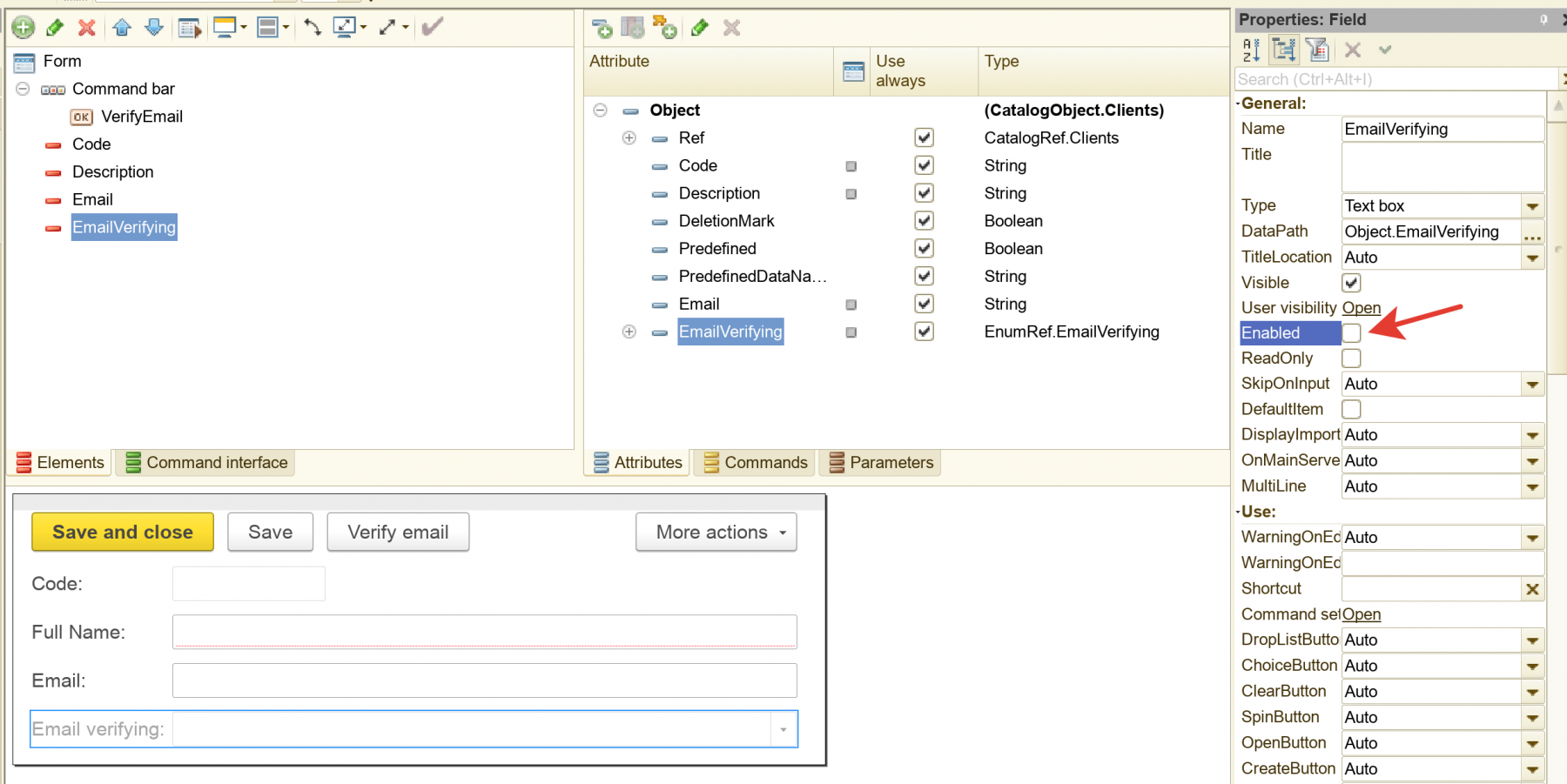Click the grey X cancel icon in Properties toolbar
Viewport: 1567px width, 784px height.
(x=1352, y=50)
